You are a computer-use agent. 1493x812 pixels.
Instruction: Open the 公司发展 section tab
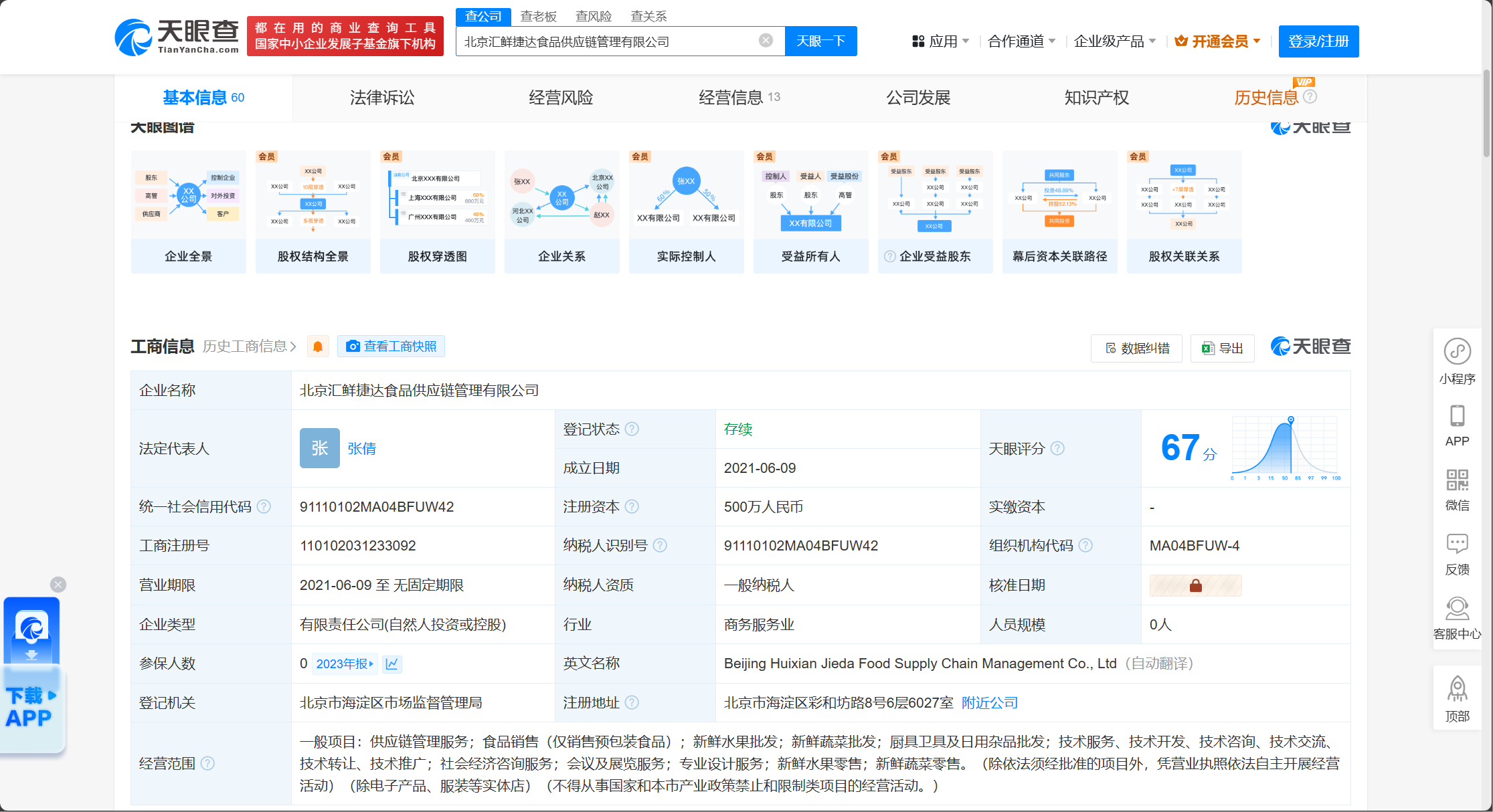[x=918, y=98]
